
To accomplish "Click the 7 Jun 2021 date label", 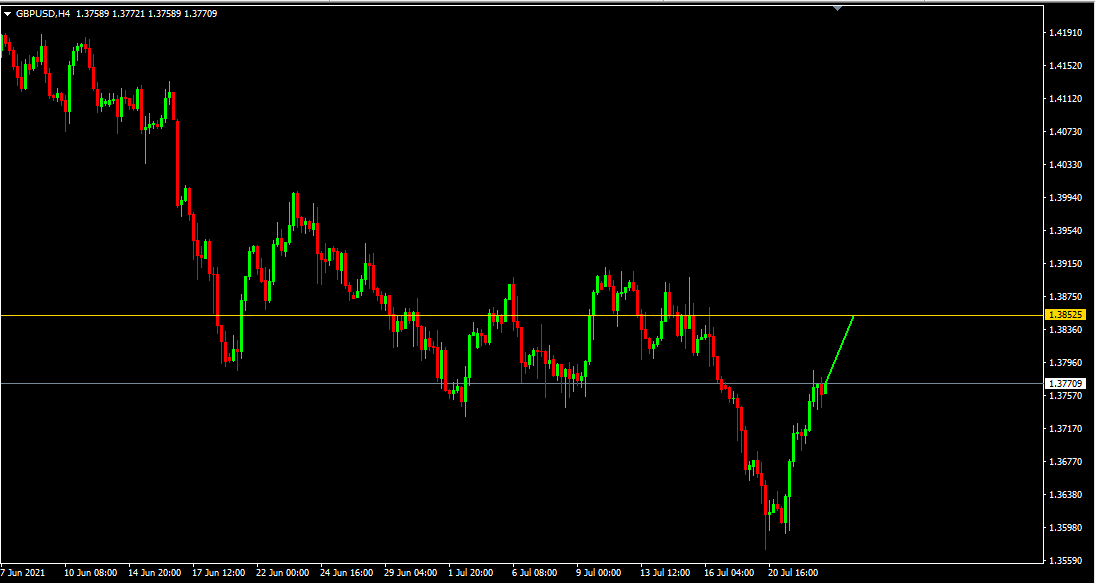I will tap(24, 573).
